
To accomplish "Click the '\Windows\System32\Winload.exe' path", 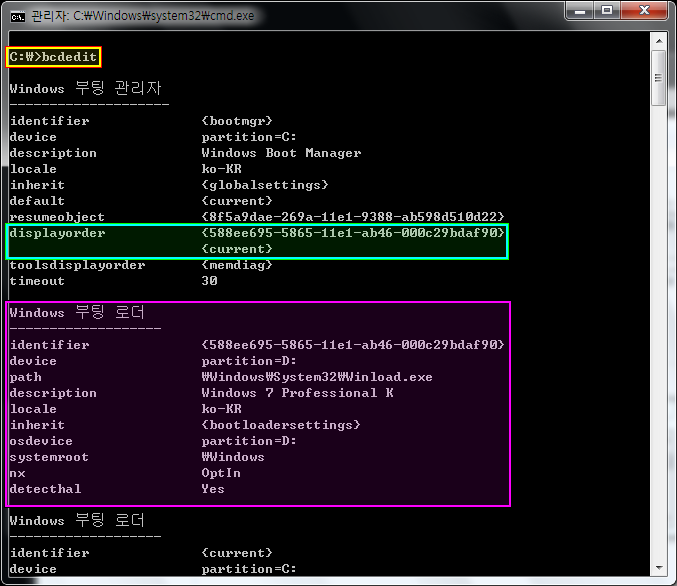I will pyautogui.click(x=317, y=377).
